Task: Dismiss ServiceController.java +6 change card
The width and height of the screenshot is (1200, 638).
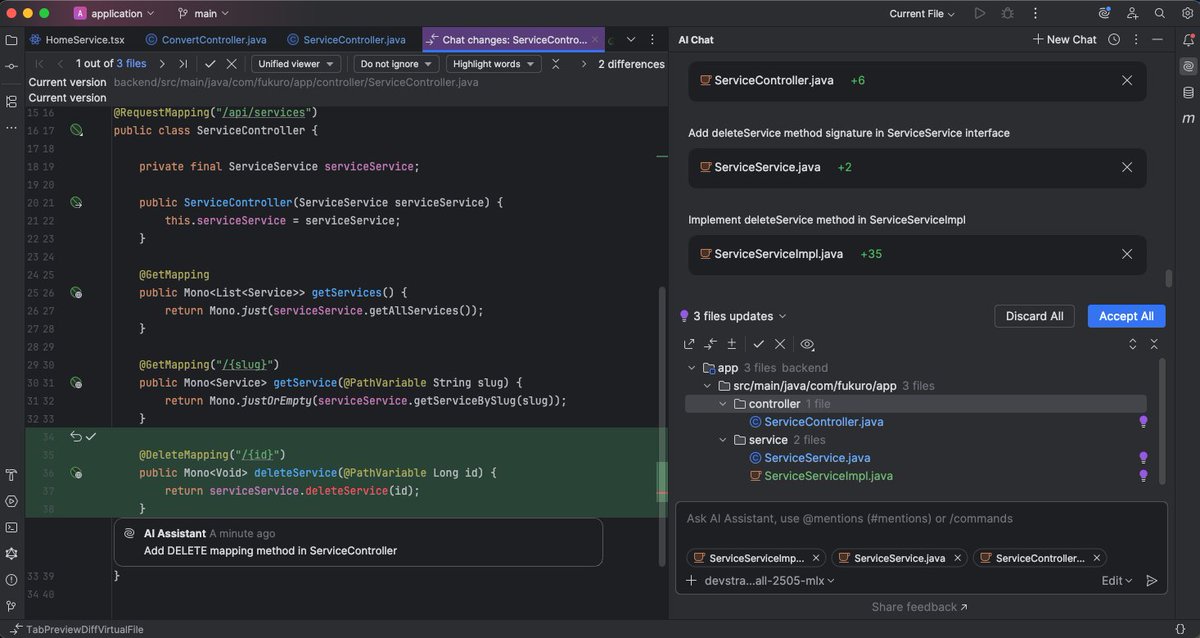Action: 1127,80
